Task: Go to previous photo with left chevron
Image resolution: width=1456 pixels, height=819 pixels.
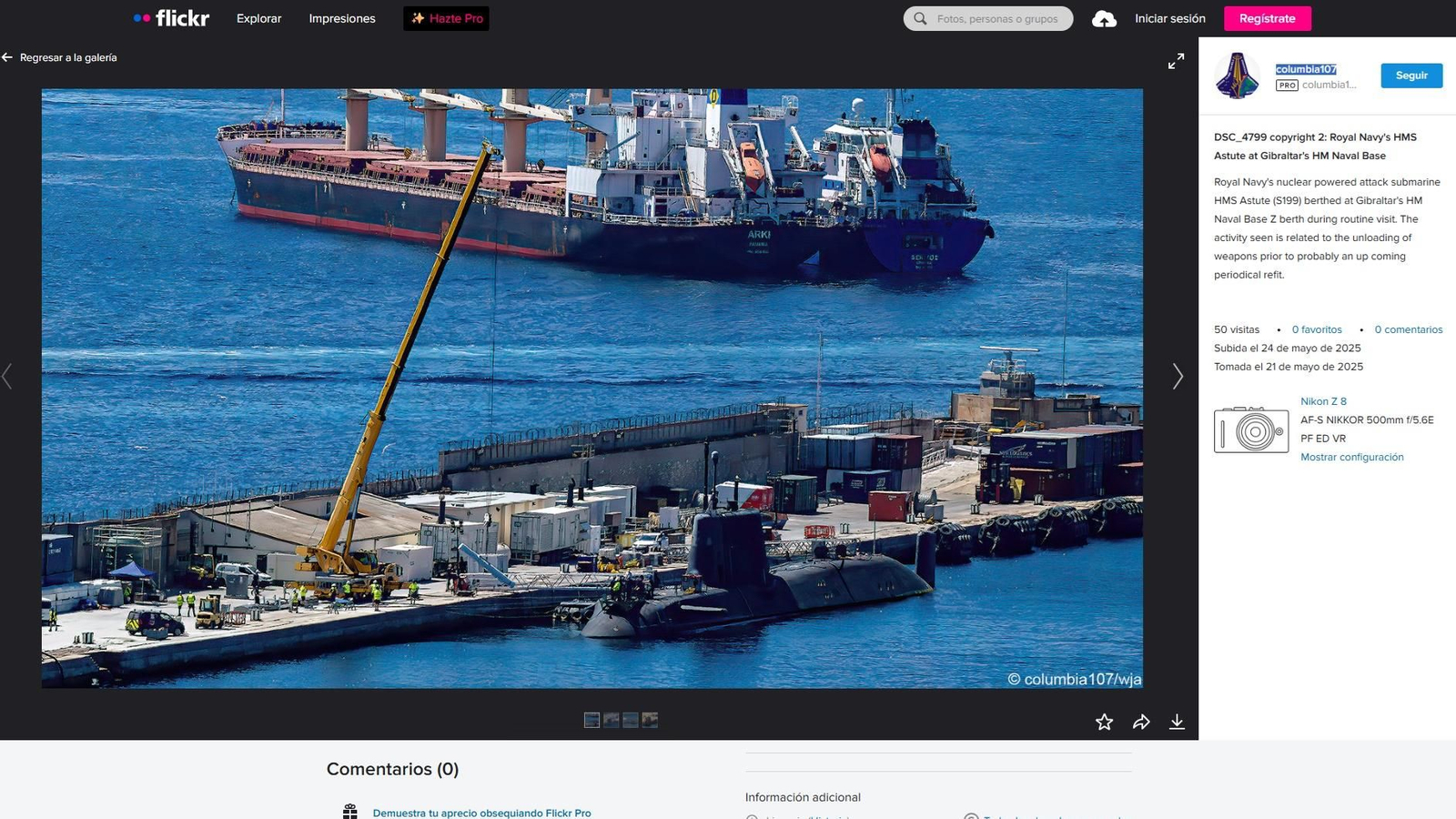Action: [x=7, y=376]
